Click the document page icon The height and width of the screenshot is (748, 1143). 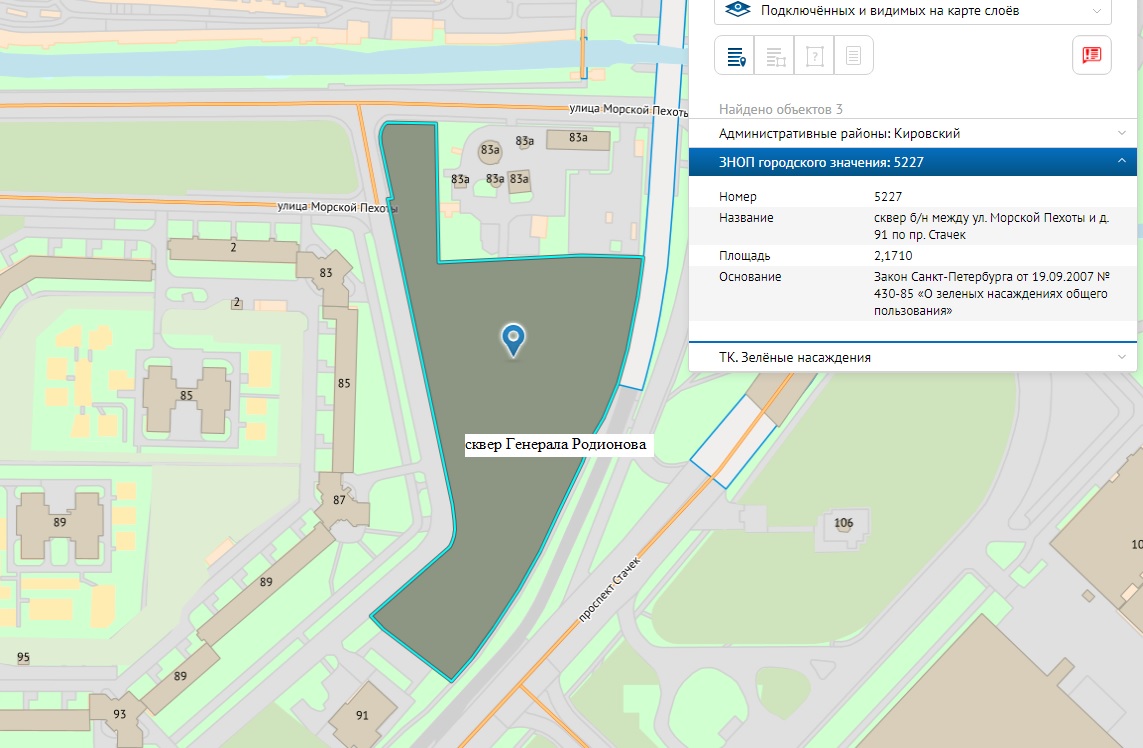(x=853, y=56)
